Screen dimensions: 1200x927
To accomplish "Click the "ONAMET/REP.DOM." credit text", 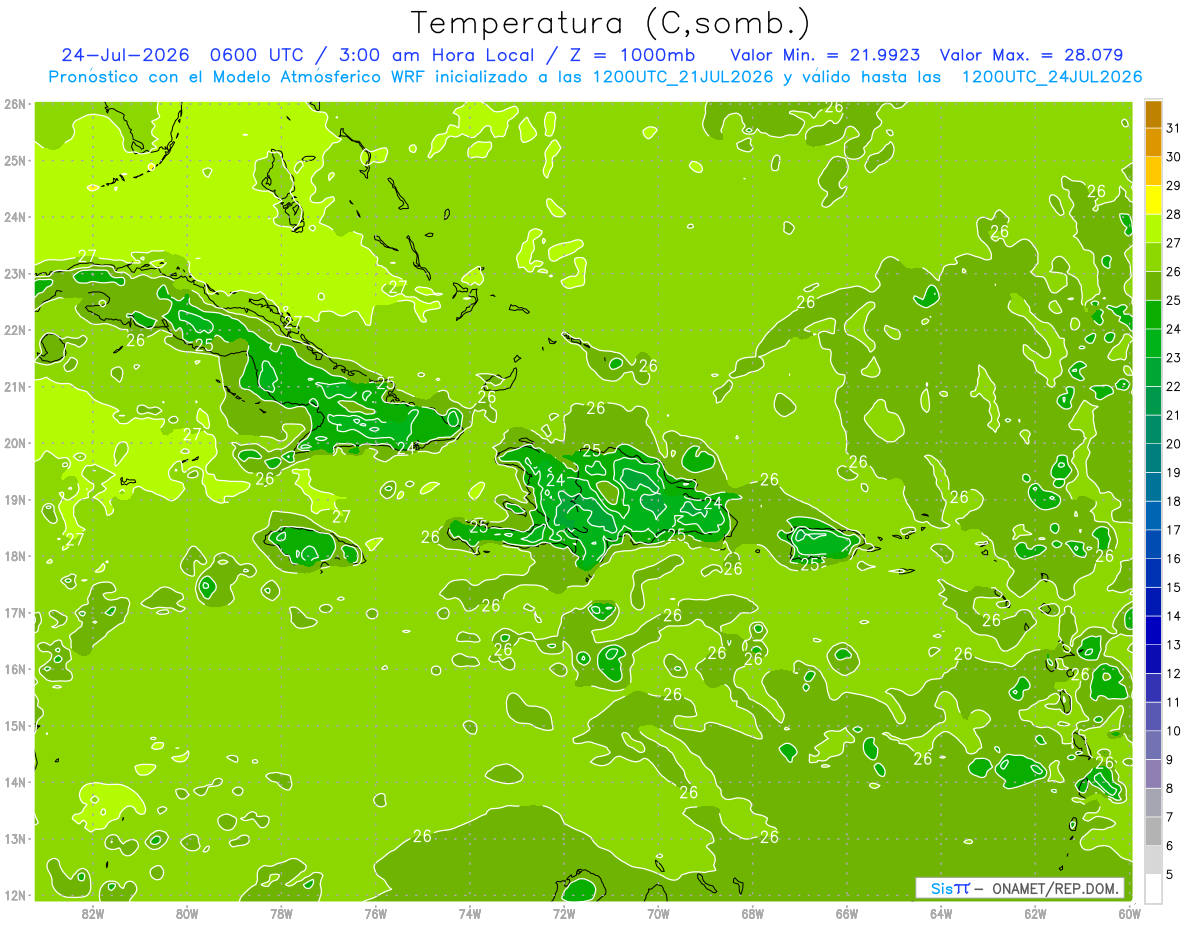I will point(1054,888).
